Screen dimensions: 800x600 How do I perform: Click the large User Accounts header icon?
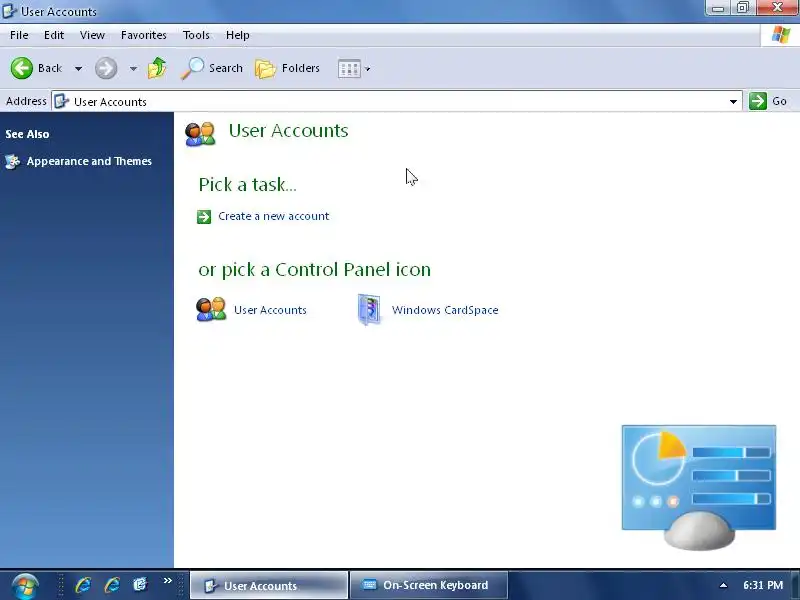coord(201,134)
